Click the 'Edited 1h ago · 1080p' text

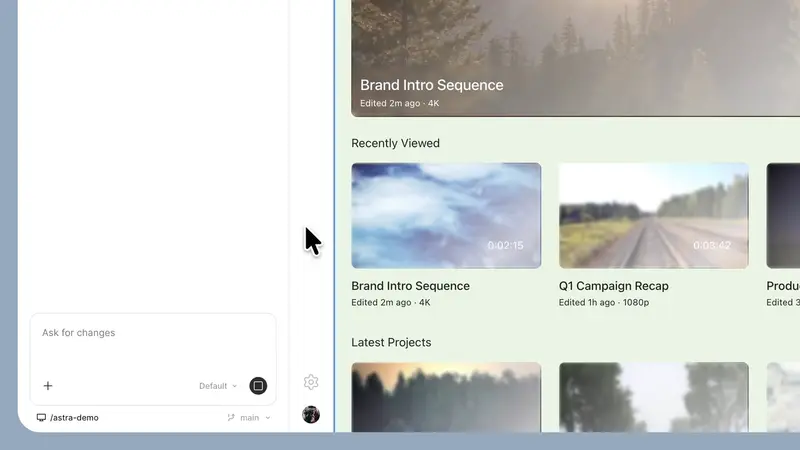(604, 303)
